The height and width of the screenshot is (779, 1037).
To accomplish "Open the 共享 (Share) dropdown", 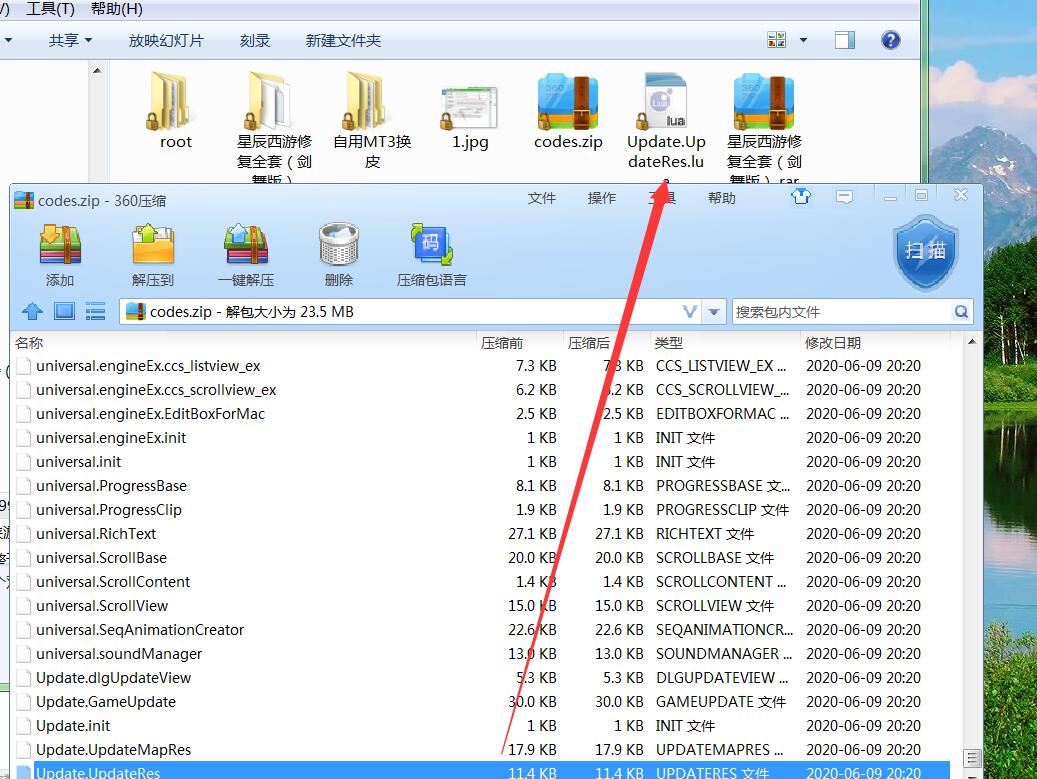I will [x=70, y=40].
